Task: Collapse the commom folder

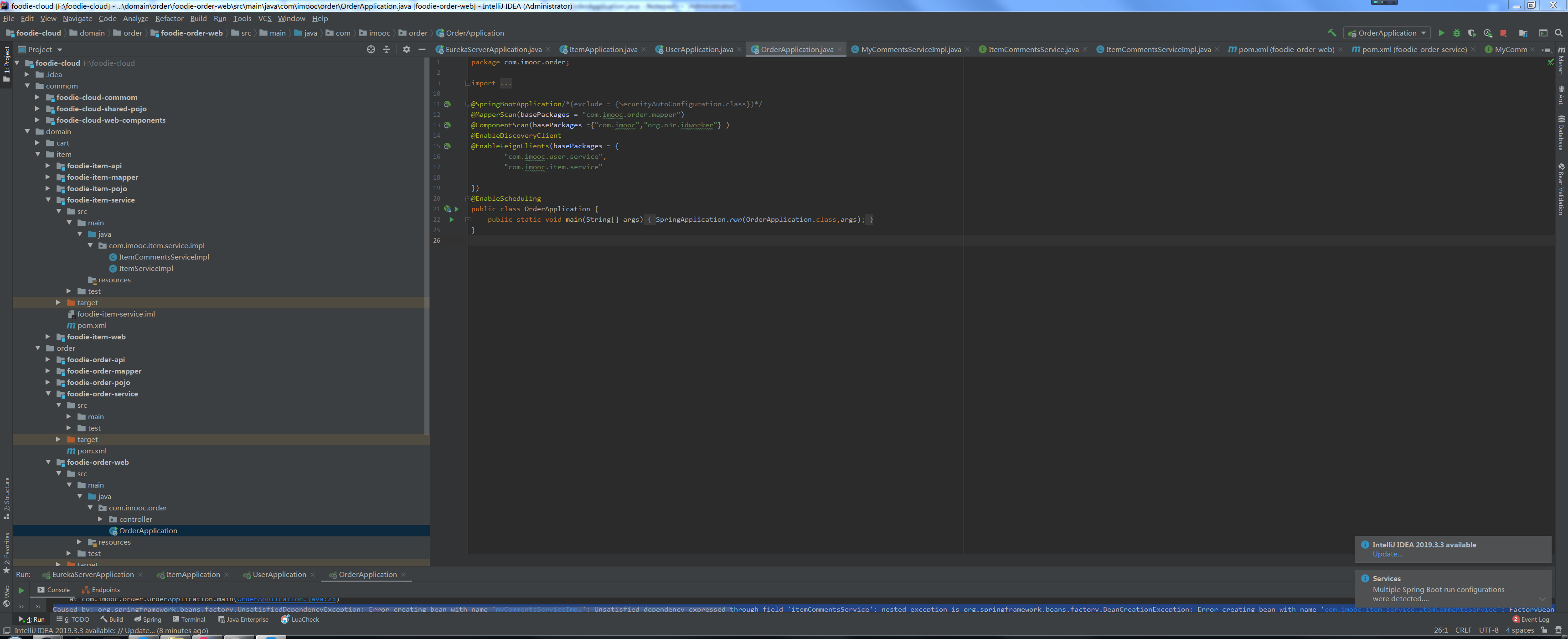Action: 27,86
